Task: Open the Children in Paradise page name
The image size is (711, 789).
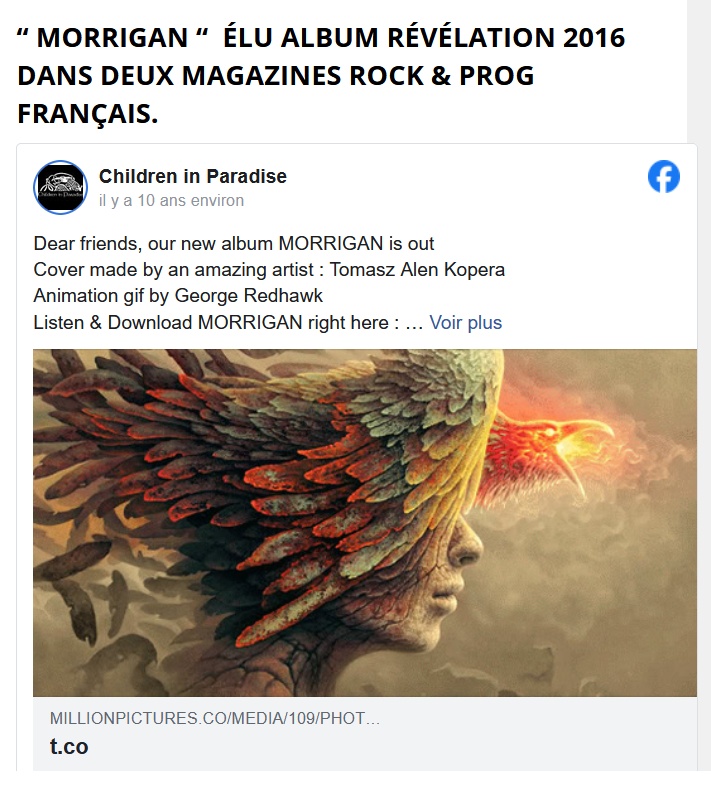Action: click(x=193, y=176)
